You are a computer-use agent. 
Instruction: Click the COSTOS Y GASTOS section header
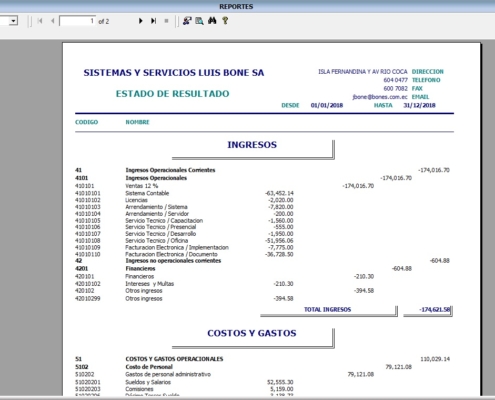coord(252,333)
